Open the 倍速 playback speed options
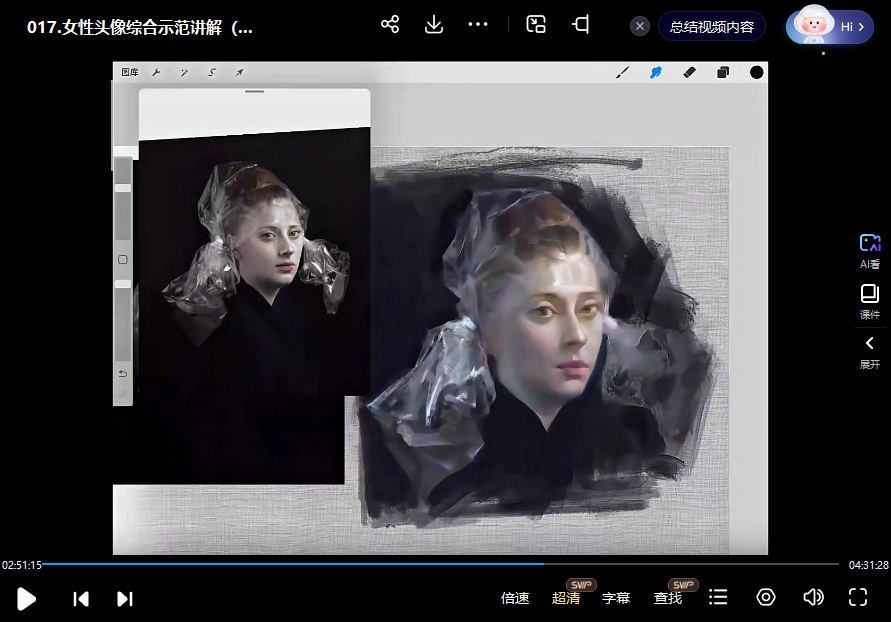Screen dimensions: 891x622 click(515, 598)
